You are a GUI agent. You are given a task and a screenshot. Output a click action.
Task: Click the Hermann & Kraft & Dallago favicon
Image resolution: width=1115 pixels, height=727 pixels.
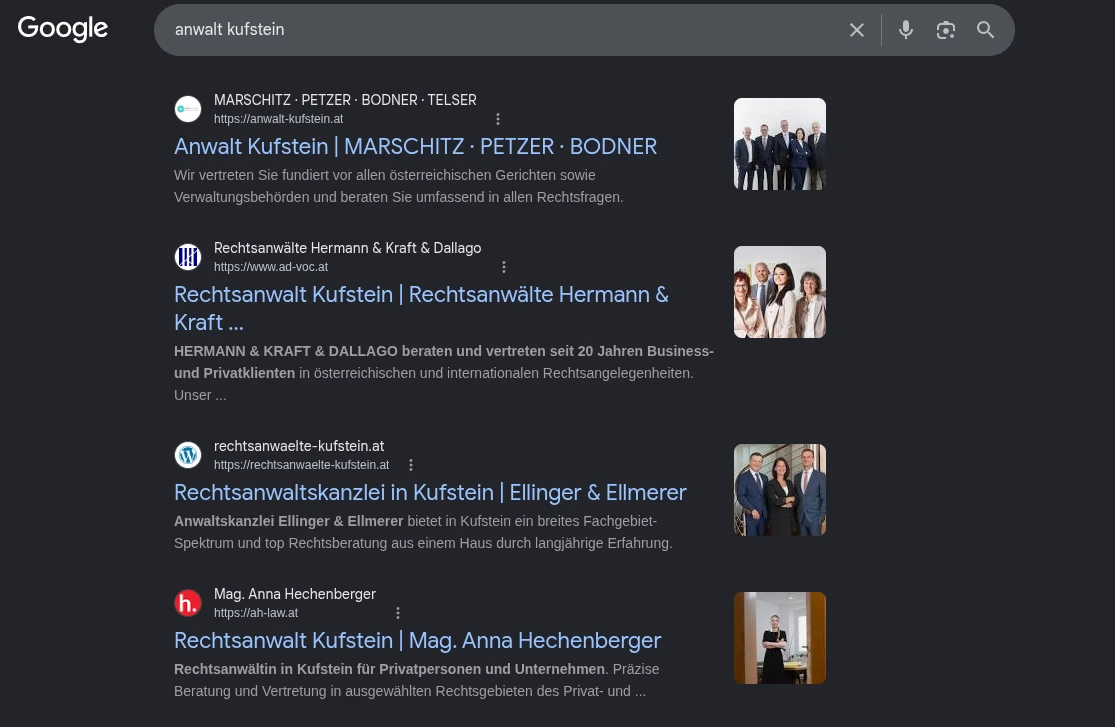click(x=188, y=257)
